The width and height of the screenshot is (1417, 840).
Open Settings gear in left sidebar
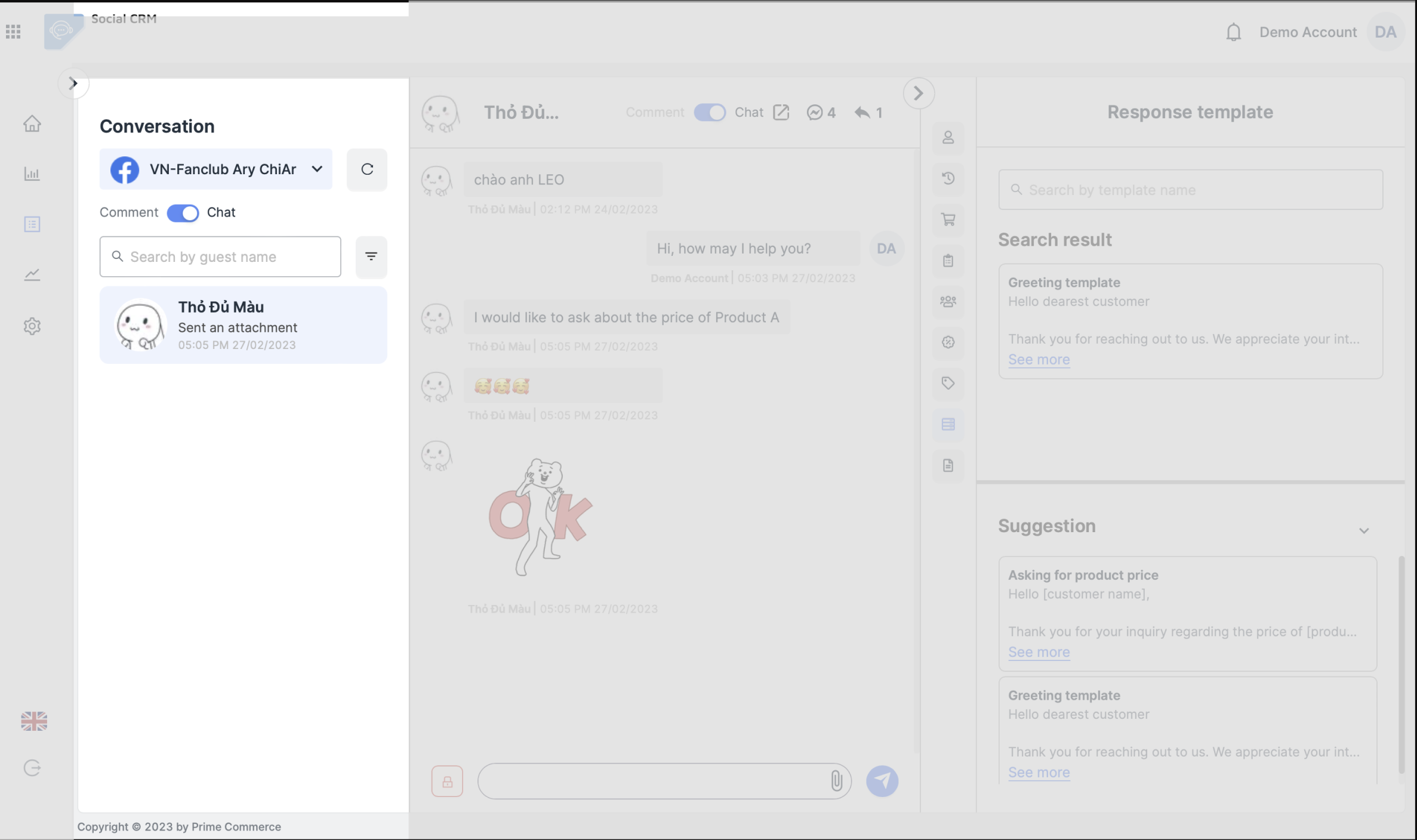point(32,326)
